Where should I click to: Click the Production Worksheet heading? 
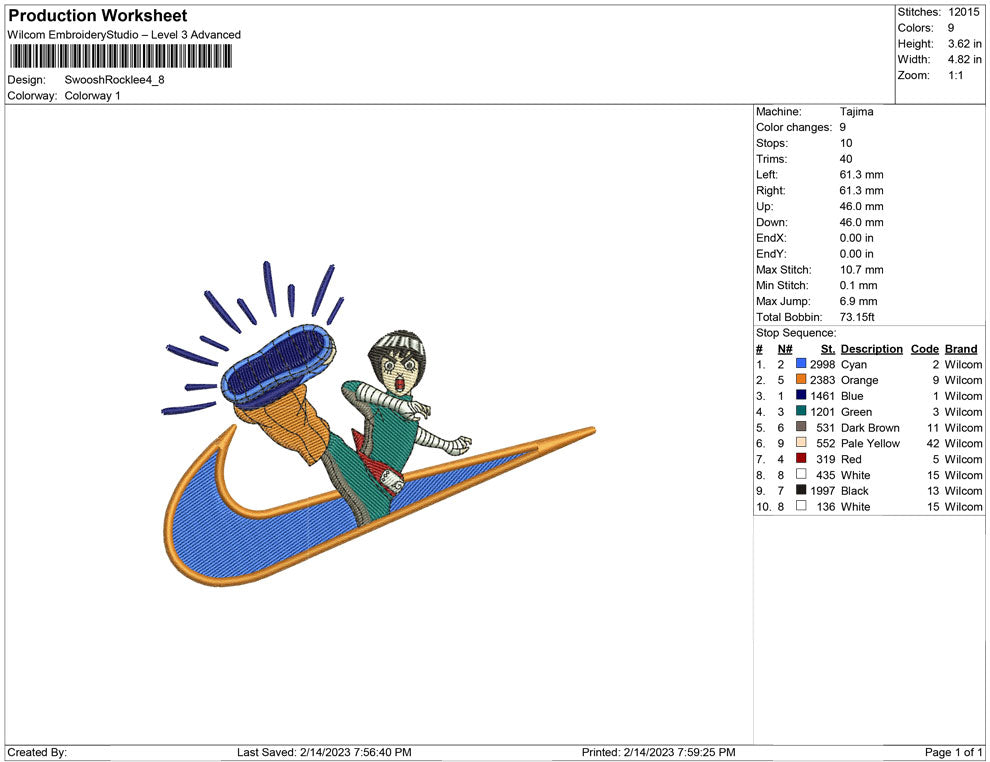(x=98, y=16)
